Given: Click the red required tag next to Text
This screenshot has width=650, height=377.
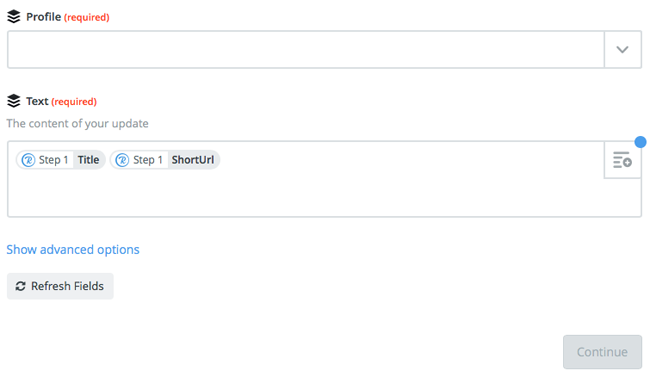Looking at the screenshot, I should point(74,102).
